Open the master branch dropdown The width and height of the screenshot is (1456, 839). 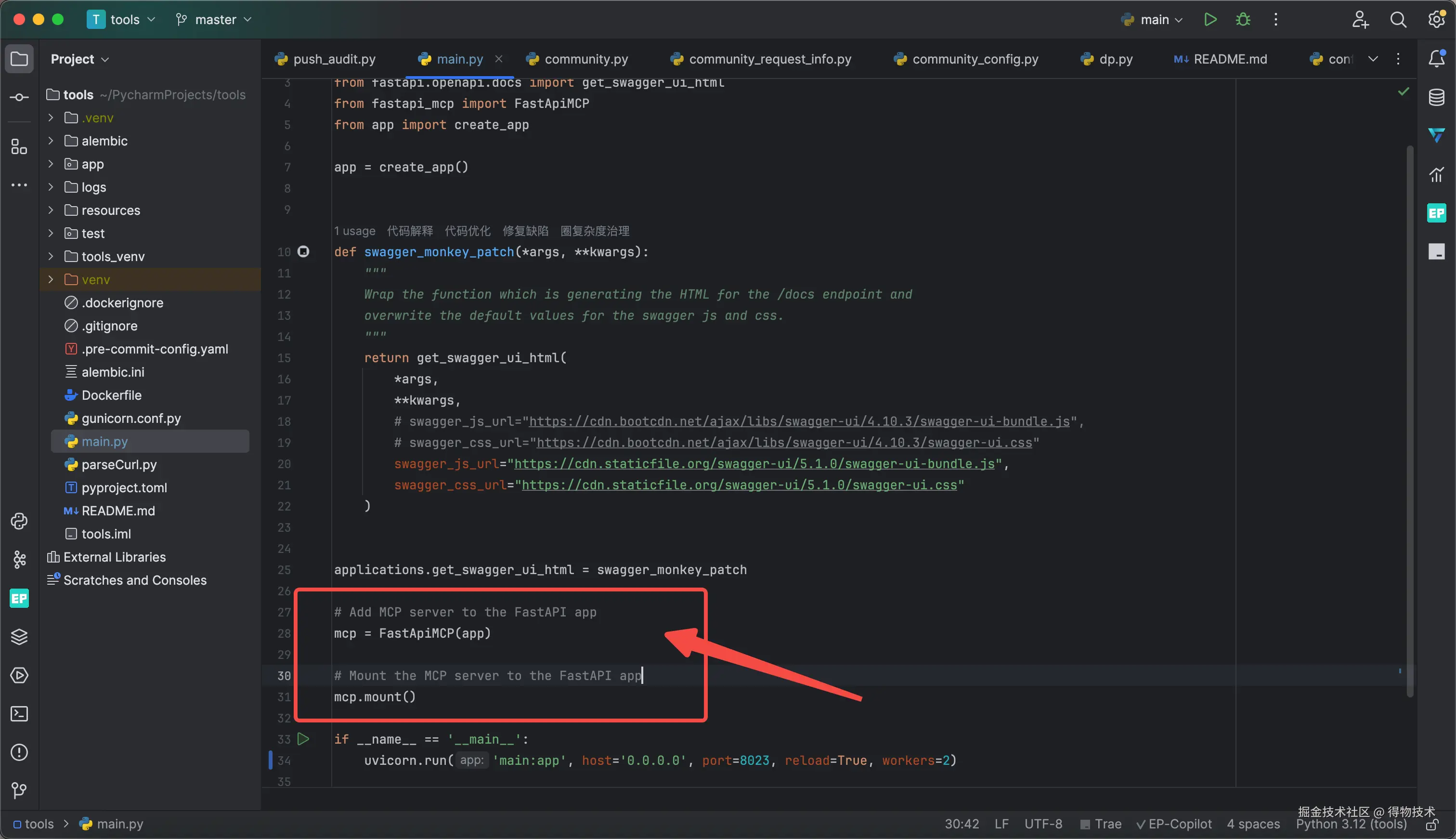[214, 20]
